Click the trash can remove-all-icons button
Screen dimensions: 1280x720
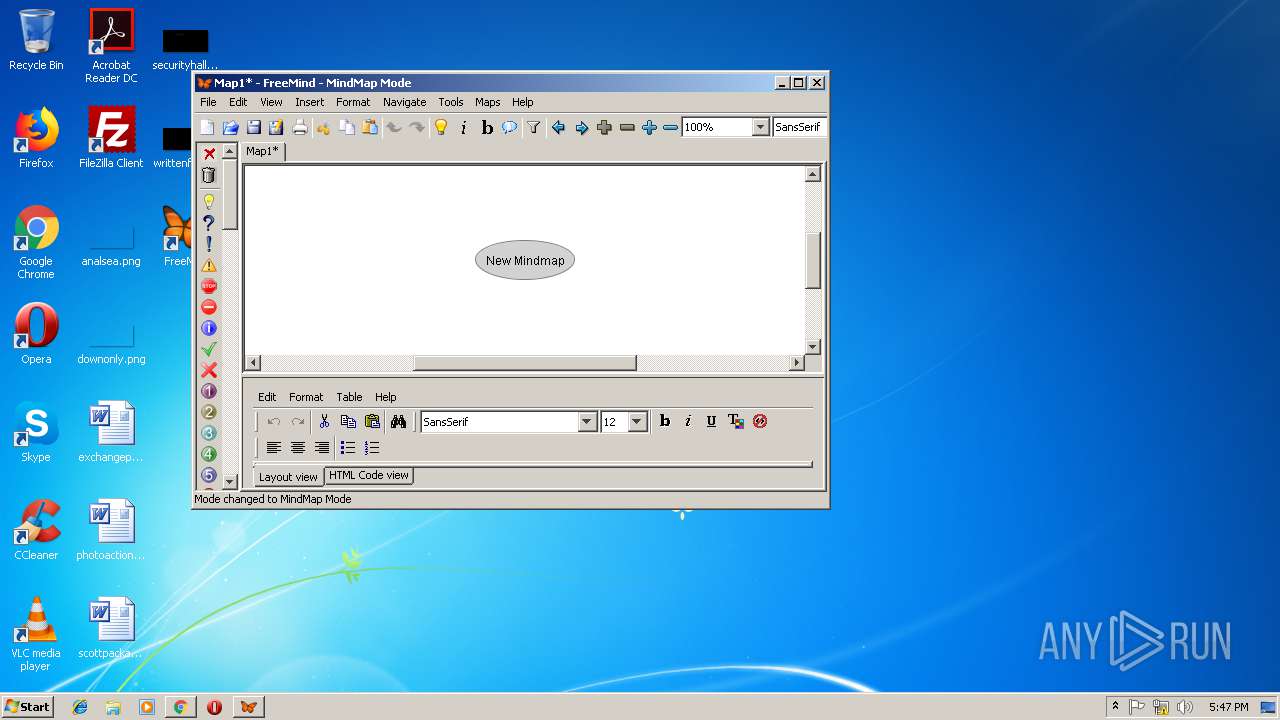209,175
